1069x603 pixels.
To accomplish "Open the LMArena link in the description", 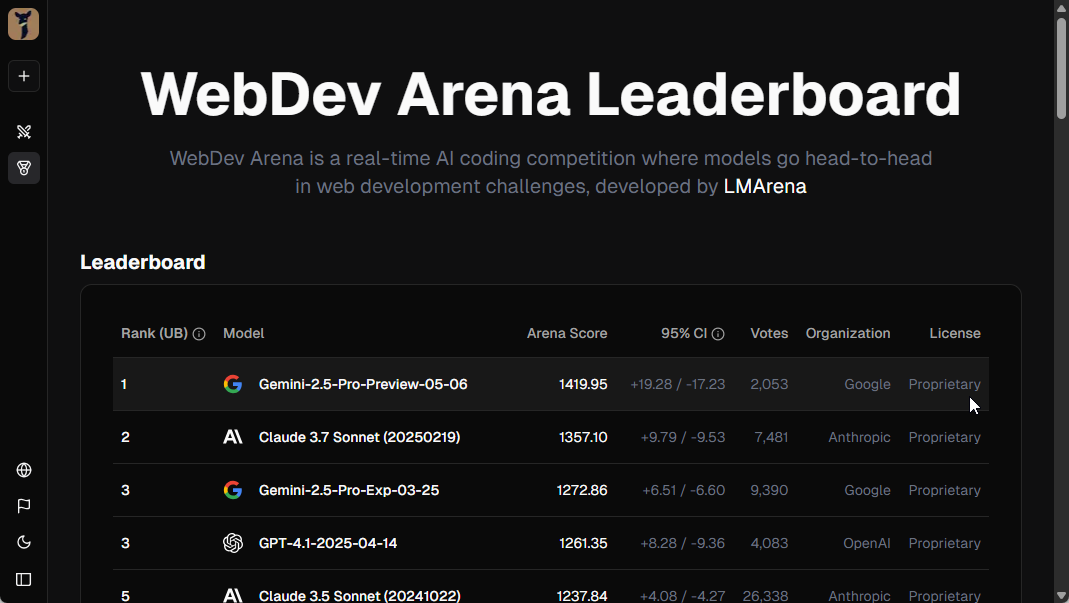I will click(765, 186).
